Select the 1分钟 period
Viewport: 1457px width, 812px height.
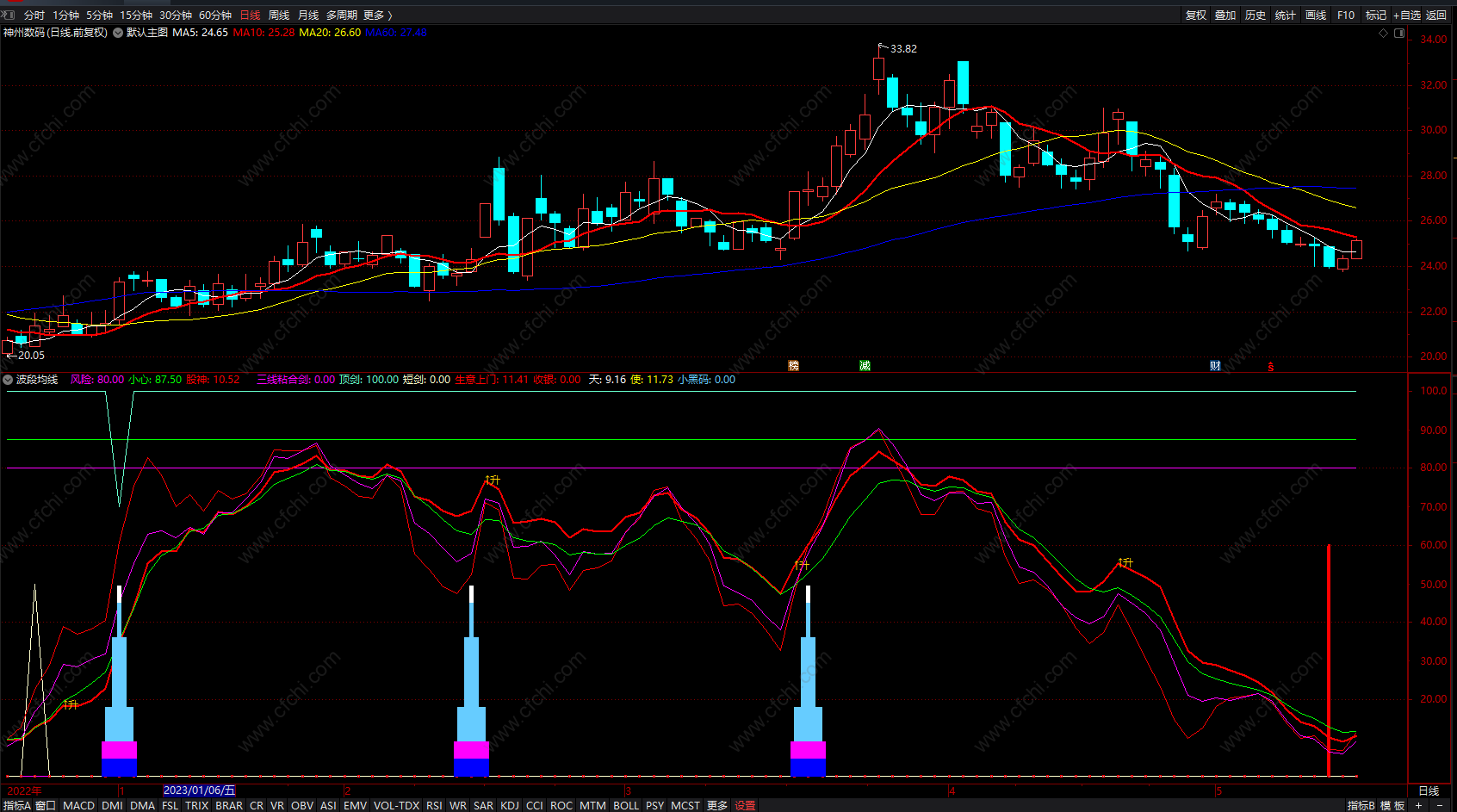click(65, 15)
